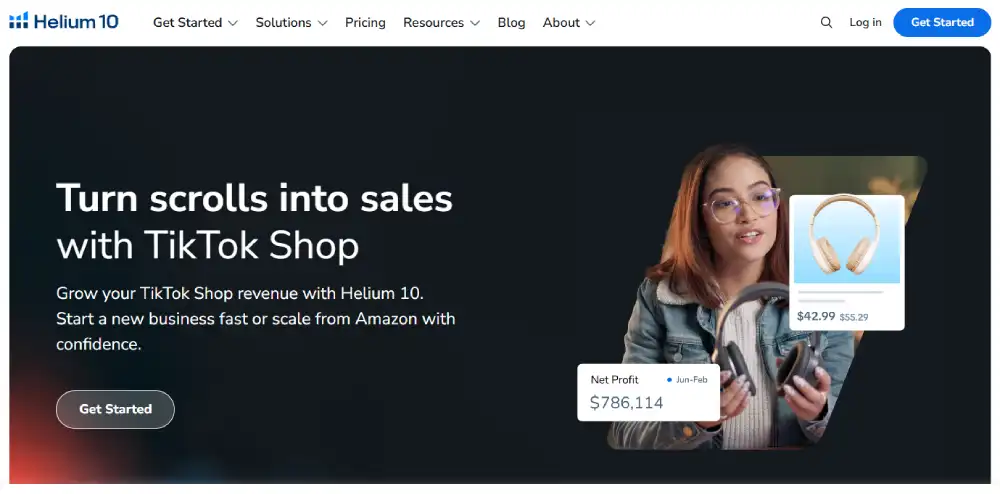1000x494 pixels.
Task: Open the Solutions nav item
Action: (284, 22)
